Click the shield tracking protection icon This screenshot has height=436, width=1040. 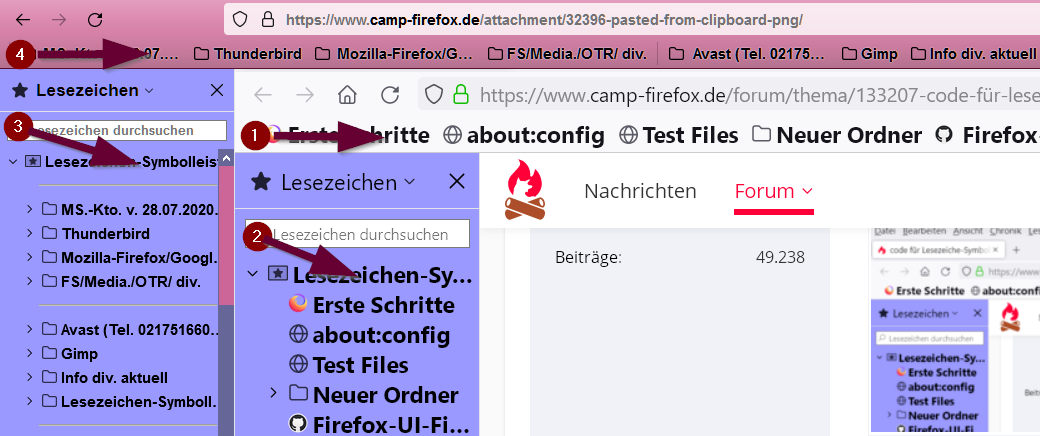[240, 19]
